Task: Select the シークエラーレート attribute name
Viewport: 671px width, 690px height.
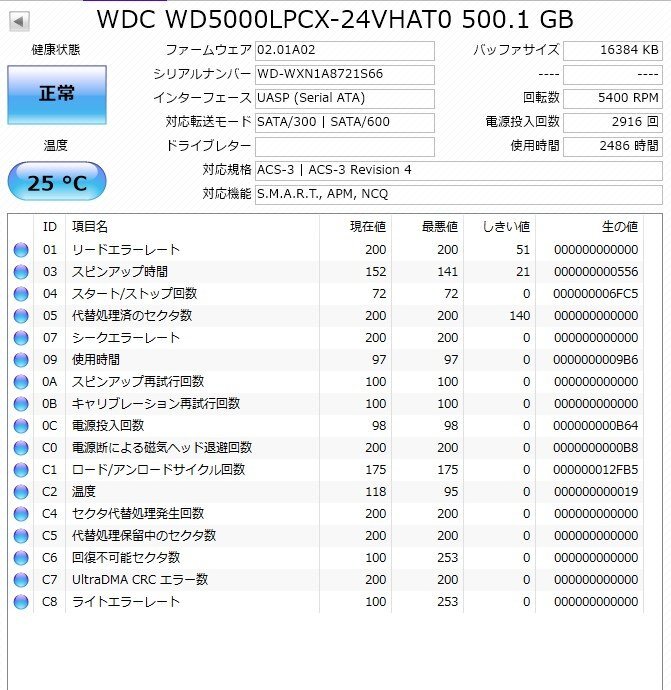Action: tap(126, 338)
